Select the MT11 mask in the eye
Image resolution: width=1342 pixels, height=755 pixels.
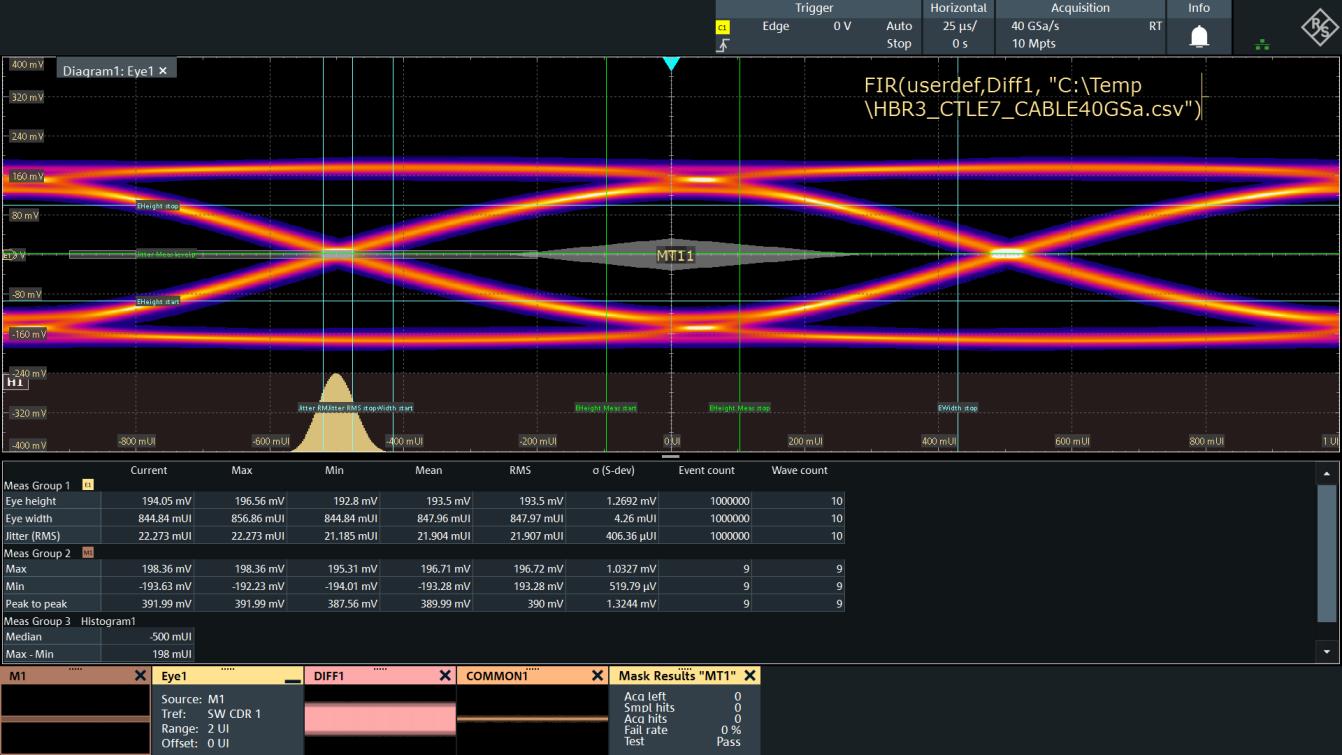tap(675, 256)
